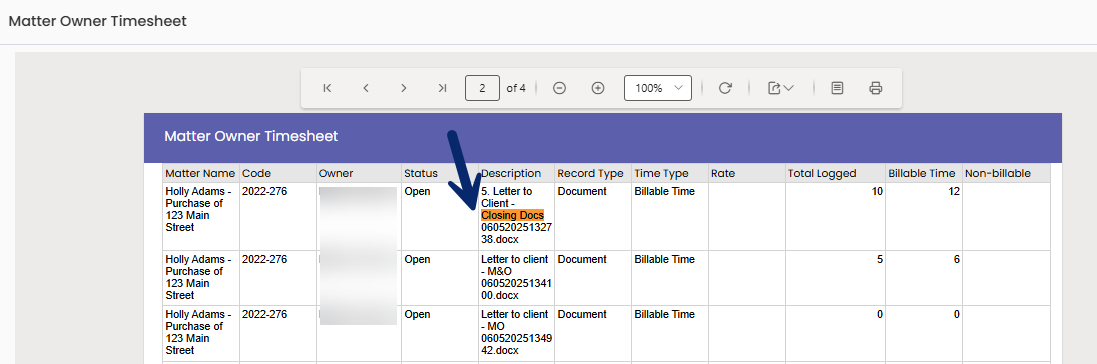Click the Code column header
1097x364 pixels.
click(x=278, y=174)
